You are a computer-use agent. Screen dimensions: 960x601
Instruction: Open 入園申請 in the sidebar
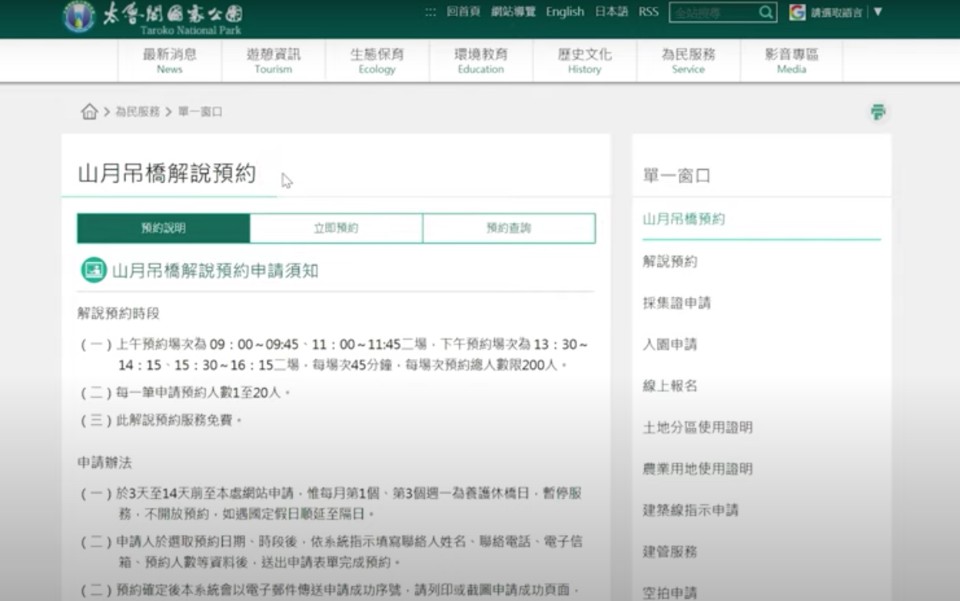click(x=670, y=345)
